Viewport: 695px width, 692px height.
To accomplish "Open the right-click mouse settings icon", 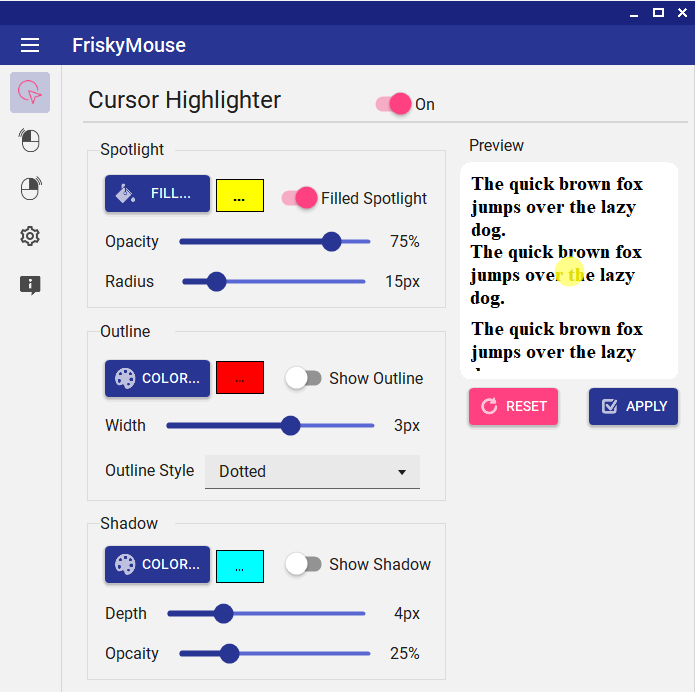I will 30,189.
